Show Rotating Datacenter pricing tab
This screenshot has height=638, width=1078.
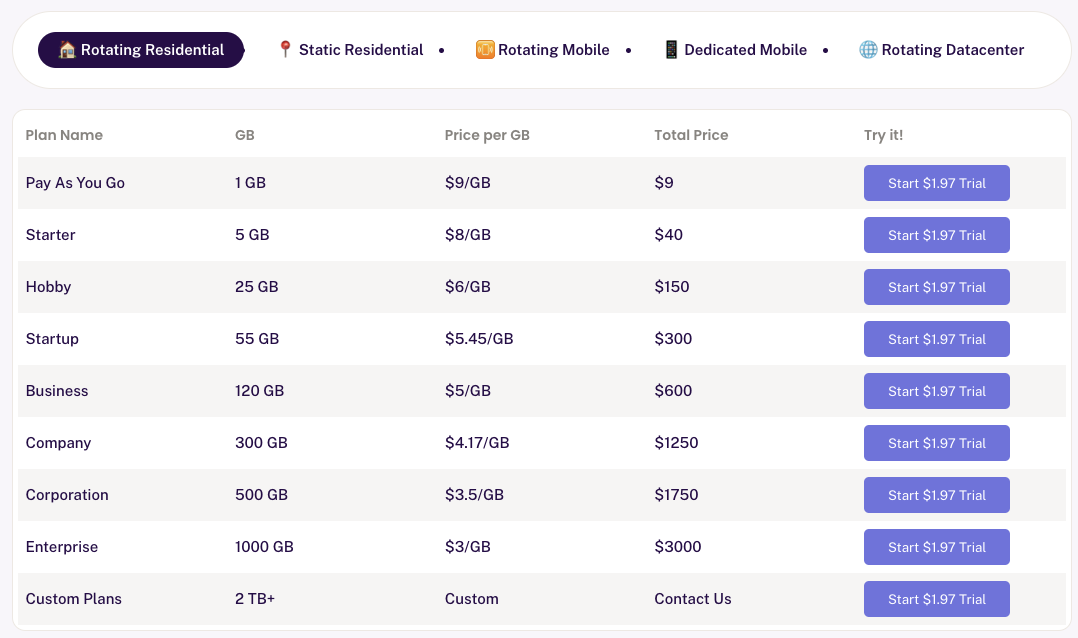tap(942, 50)
